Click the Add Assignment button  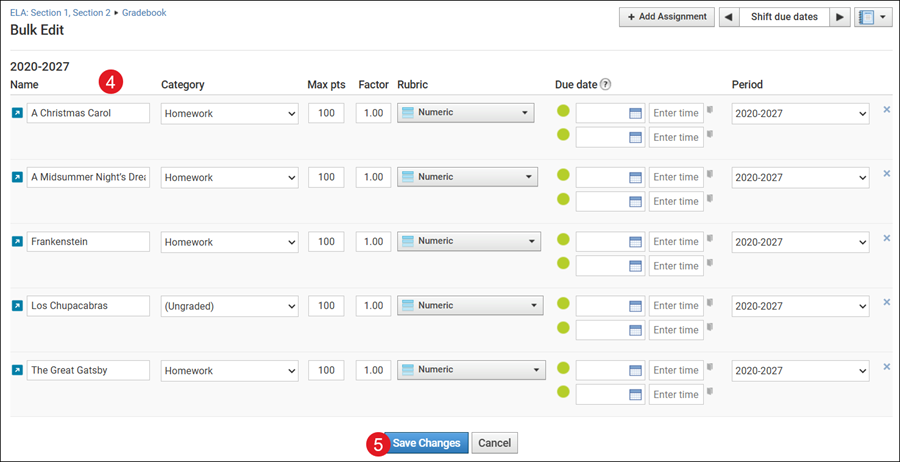[666, 17]
